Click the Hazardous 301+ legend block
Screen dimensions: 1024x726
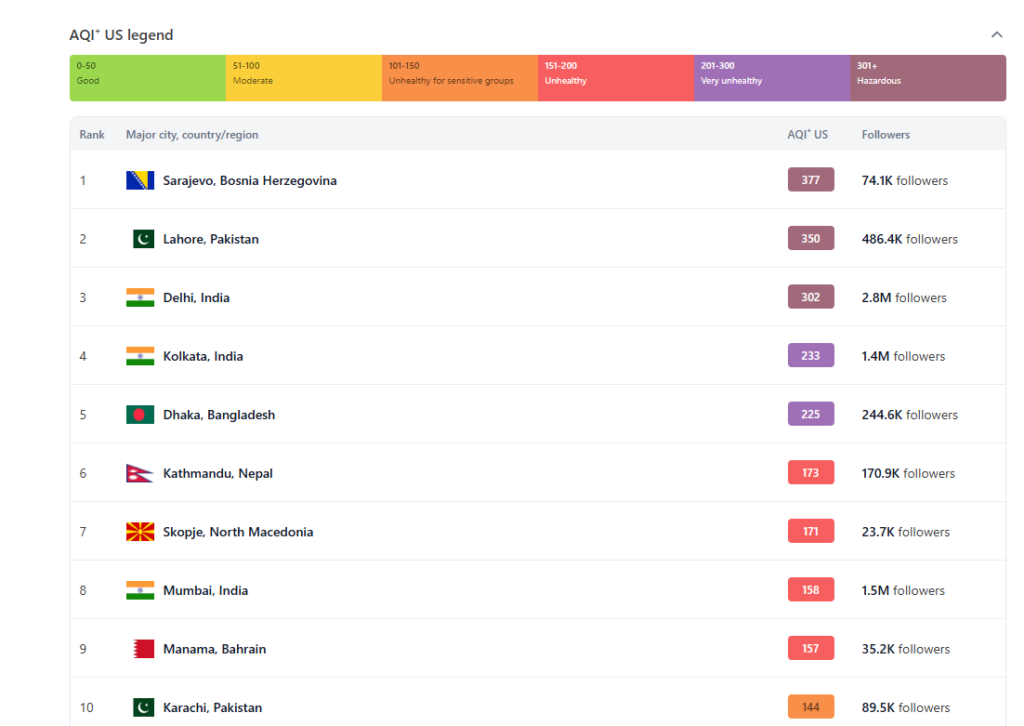pyautogui.click(x=927, y=78)
